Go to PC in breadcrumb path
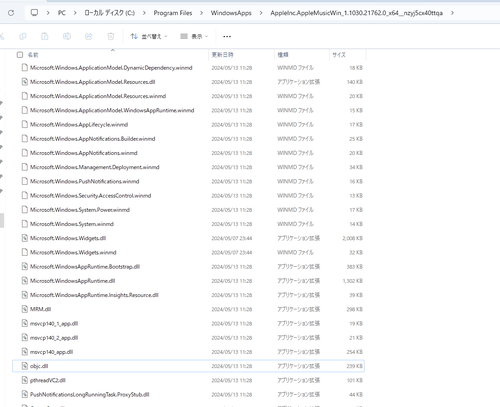The height and width of the screenshot is (407, 500). coord(62,13)
